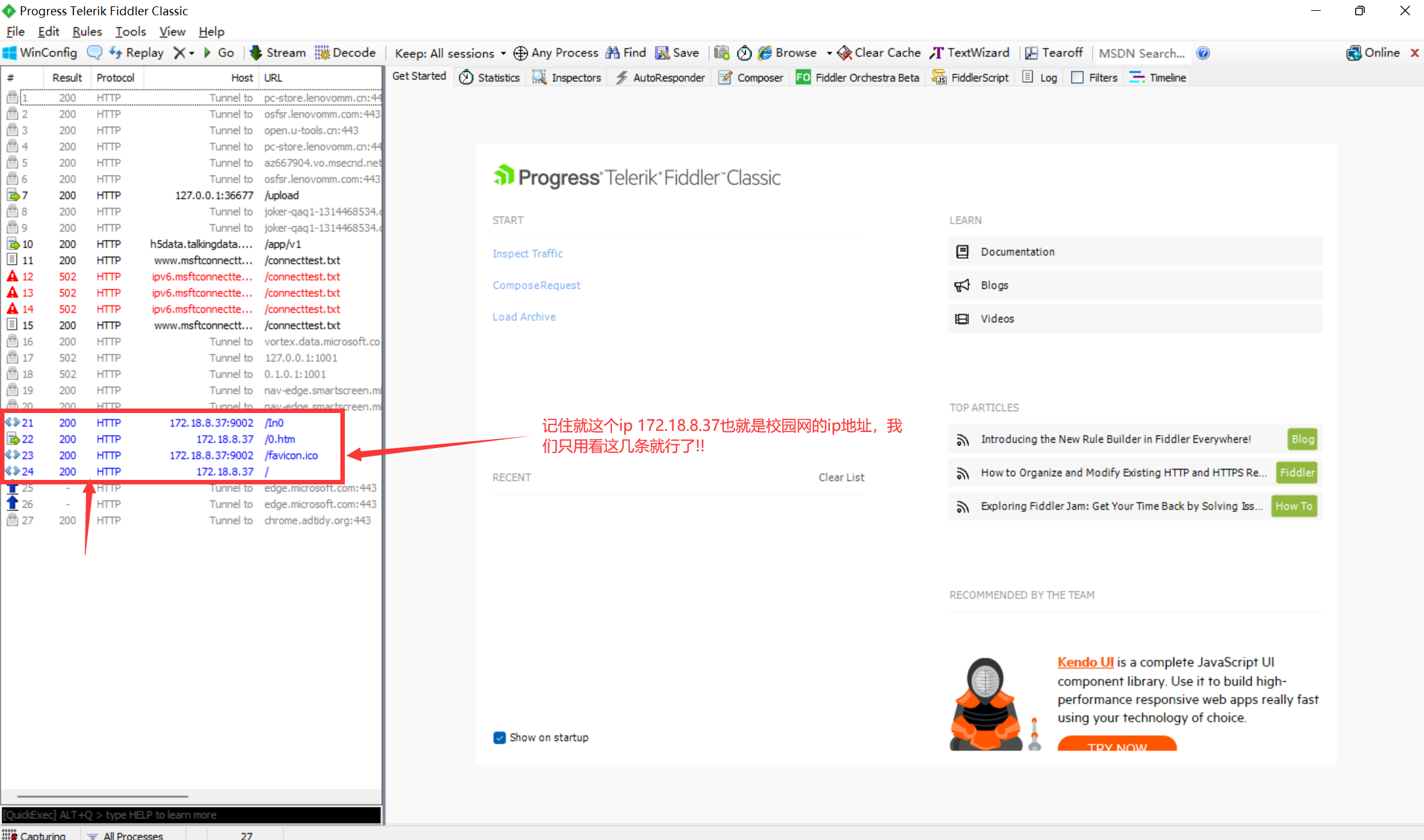
Task: Open the View menu
Action: click(172, 31)
